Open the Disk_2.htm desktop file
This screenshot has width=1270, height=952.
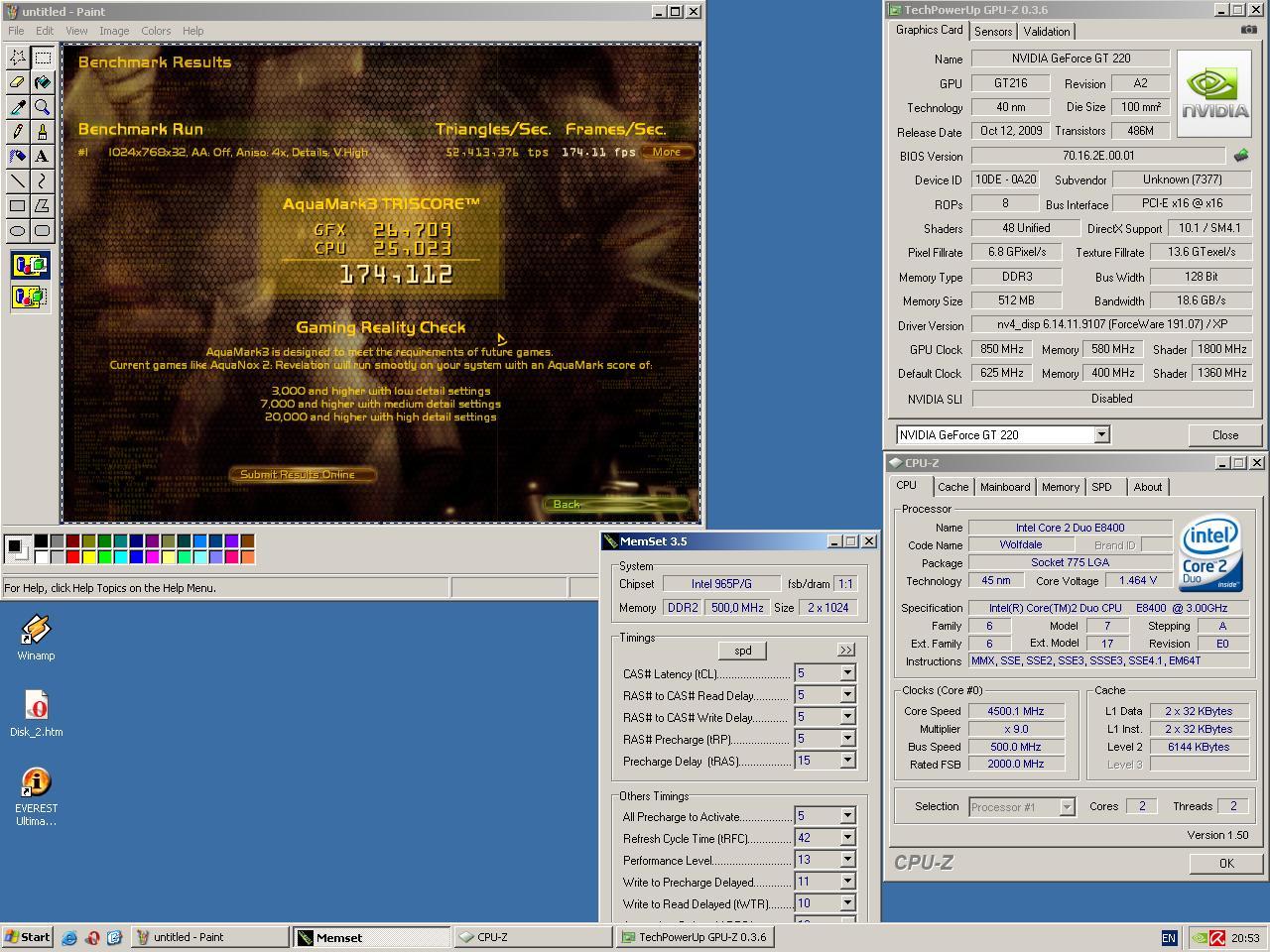tap(36, 714)
